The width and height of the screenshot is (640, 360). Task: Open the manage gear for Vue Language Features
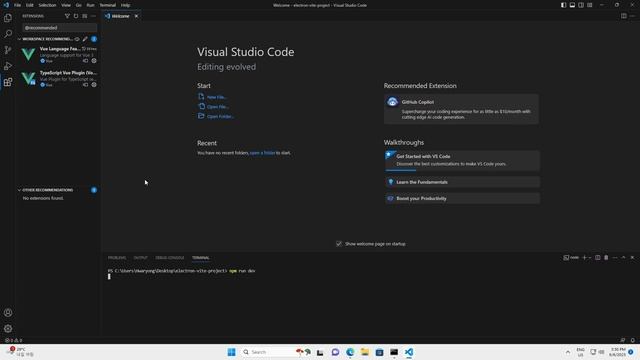tap(94, 61)
